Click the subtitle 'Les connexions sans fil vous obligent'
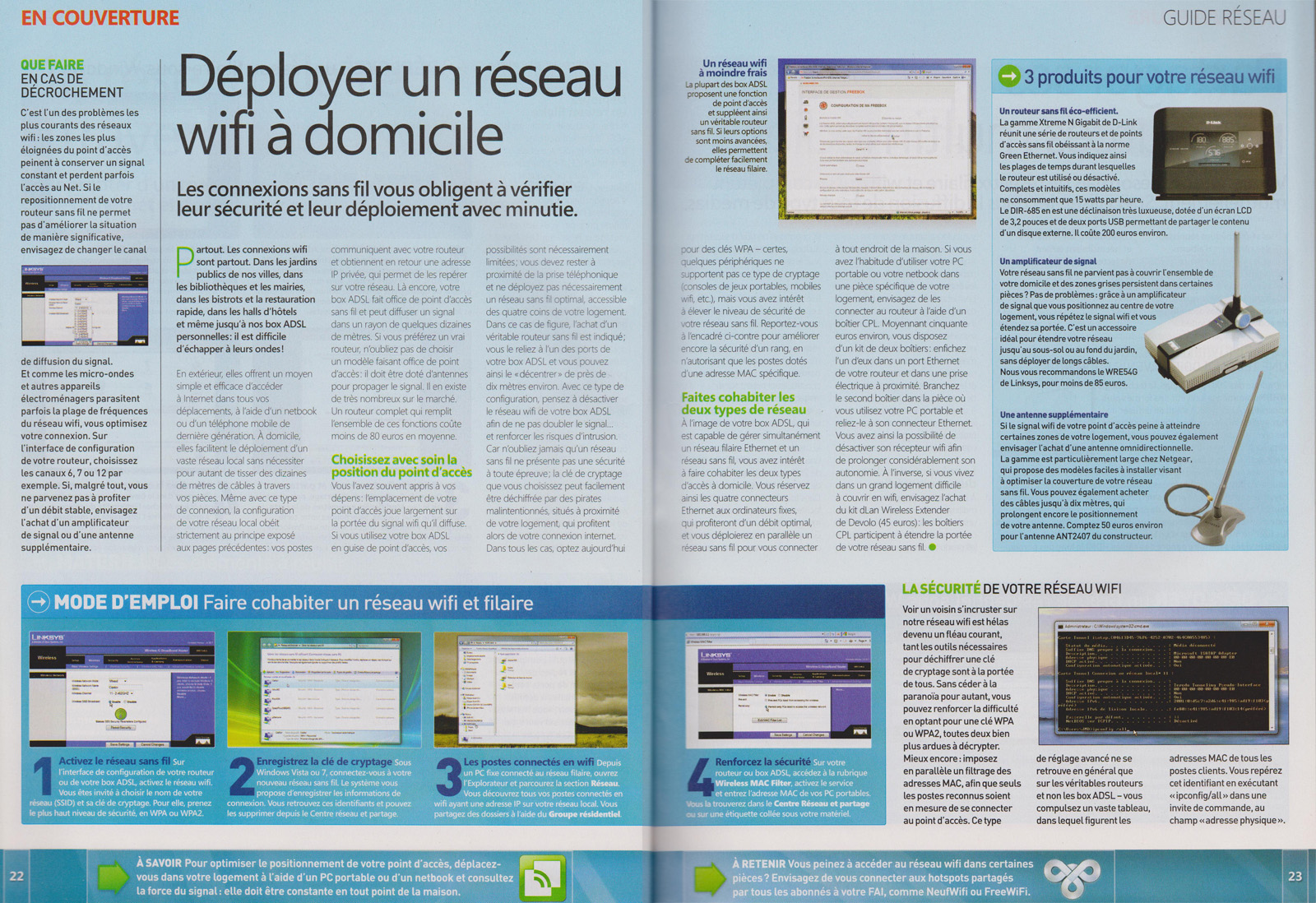The width and height of the screenshot is (1316, 903). [377, 199]
